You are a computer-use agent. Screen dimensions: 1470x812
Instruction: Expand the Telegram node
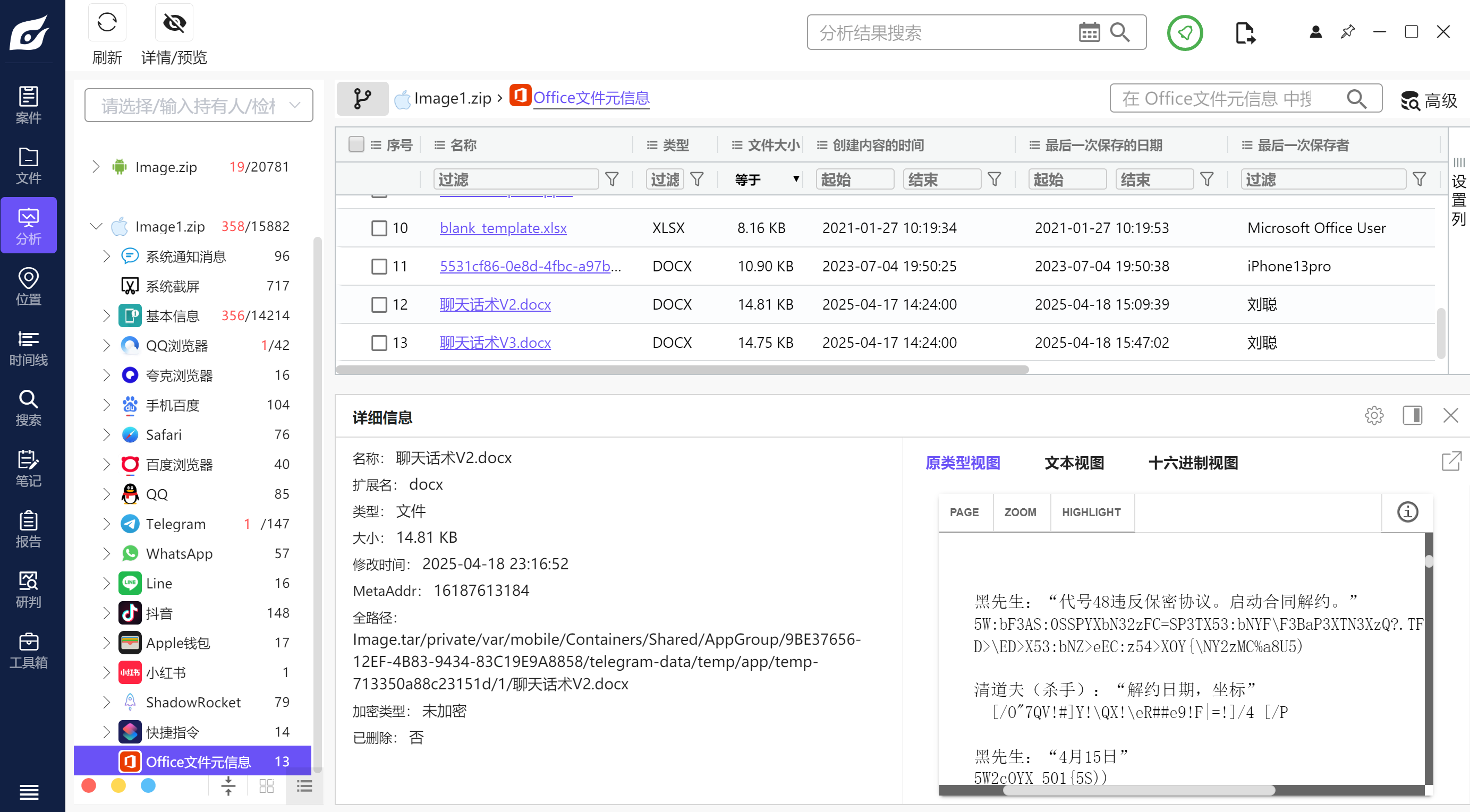(x=107, y=524)
